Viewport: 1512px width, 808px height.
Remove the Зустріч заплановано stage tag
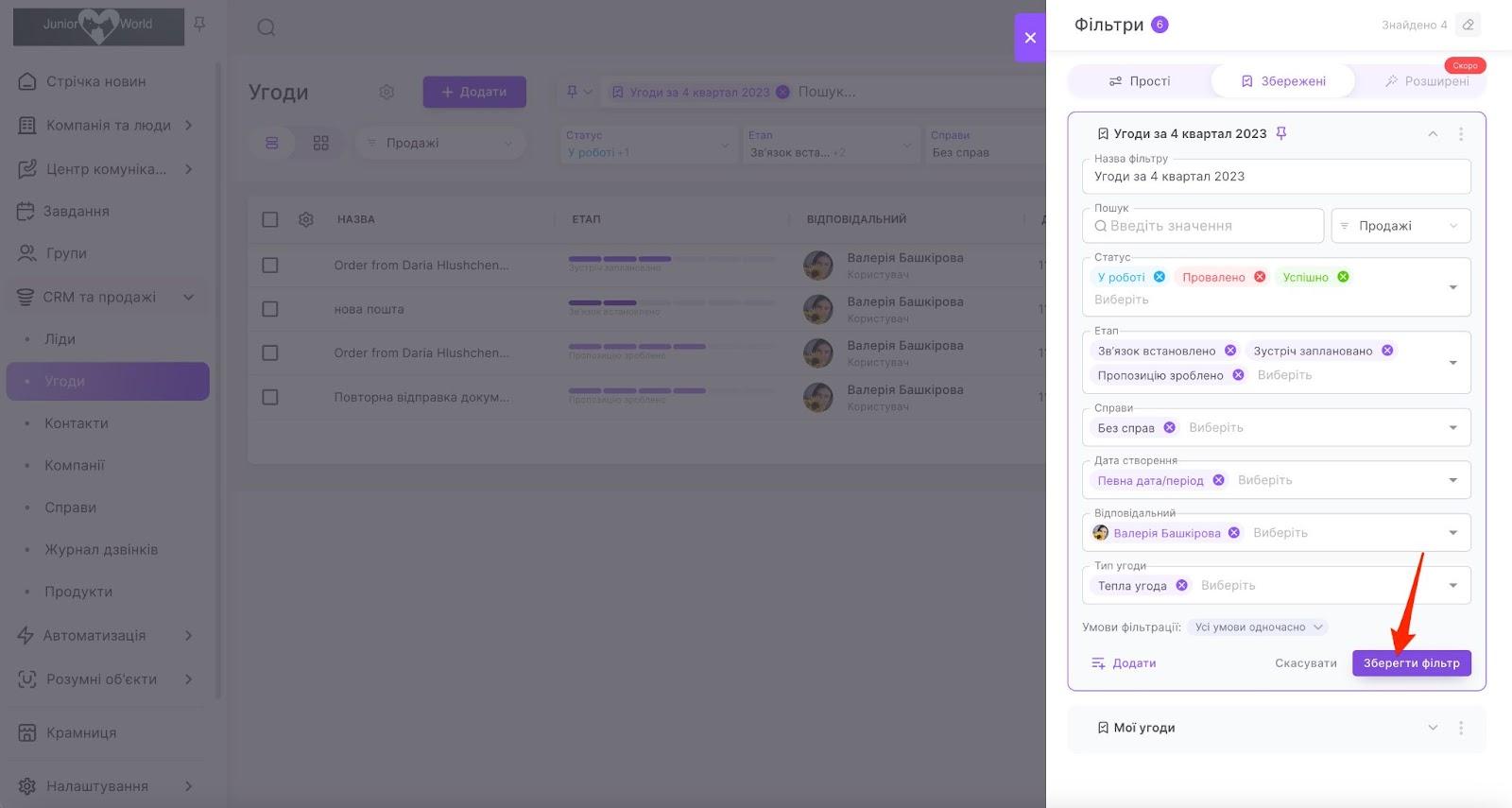(x=1387, y=351)
